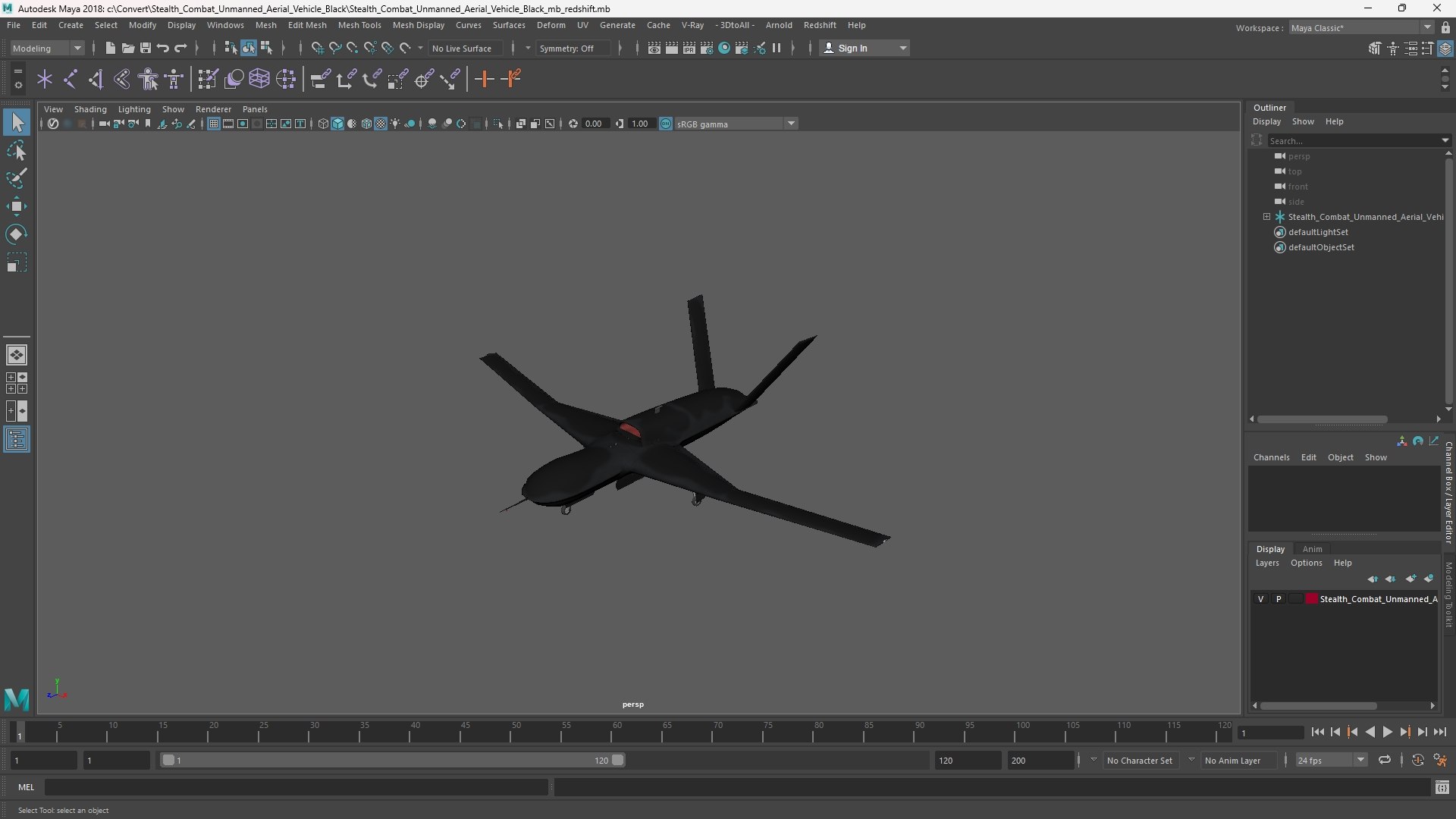Click the time range slider bar
The image size is (1456, 819).
tap(392, 760)
